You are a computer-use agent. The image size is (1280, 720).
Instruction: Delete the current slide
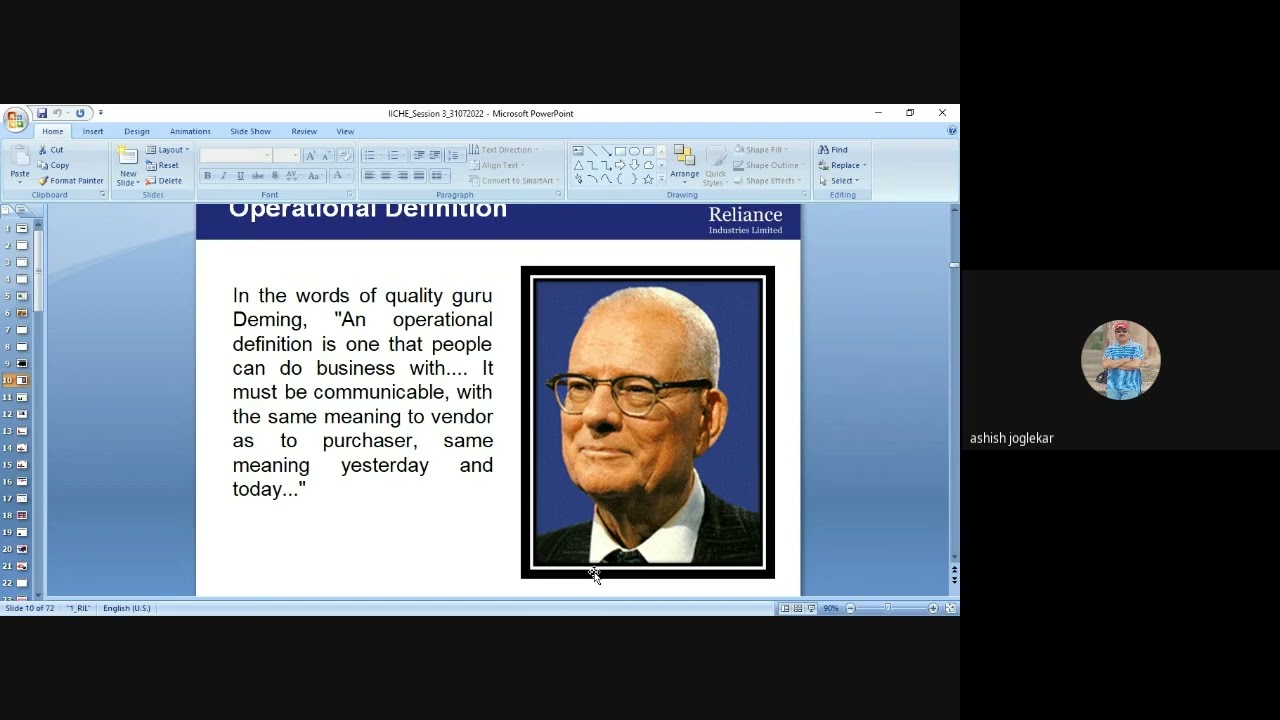(164, 181)
